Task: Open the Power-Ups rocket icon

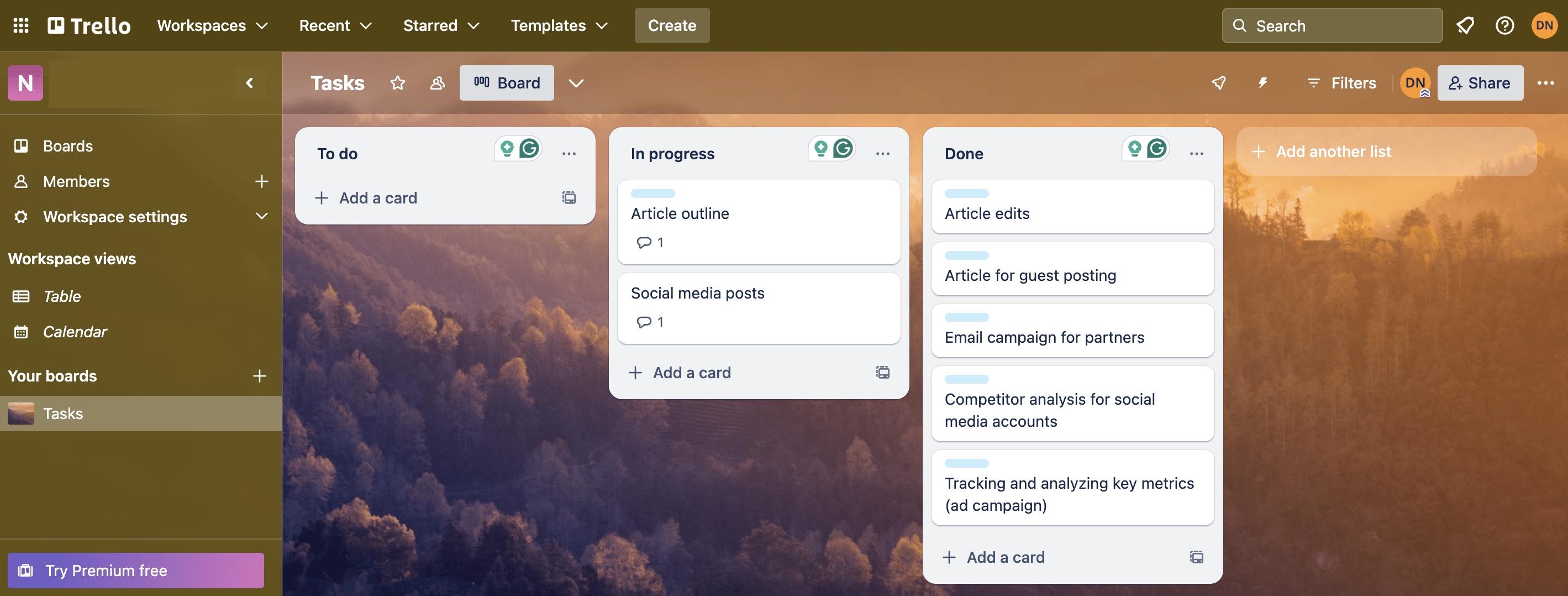Action: click(1219, 83)
